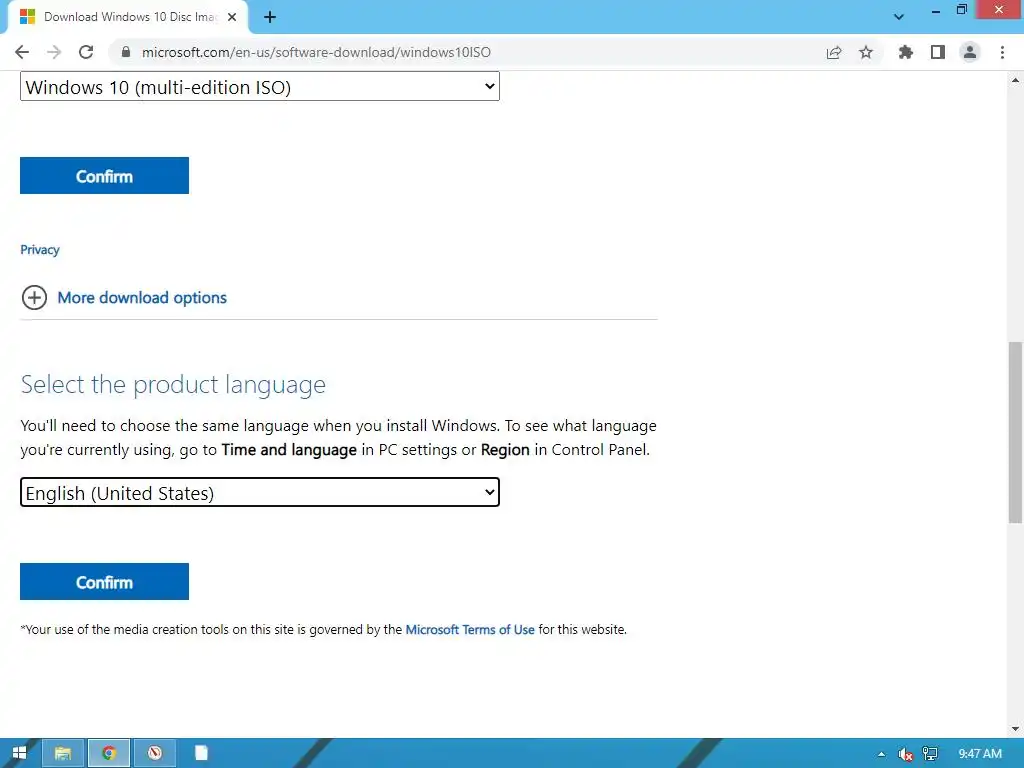
Task: Expand More download options plus icon
Action: pos(34,298)
